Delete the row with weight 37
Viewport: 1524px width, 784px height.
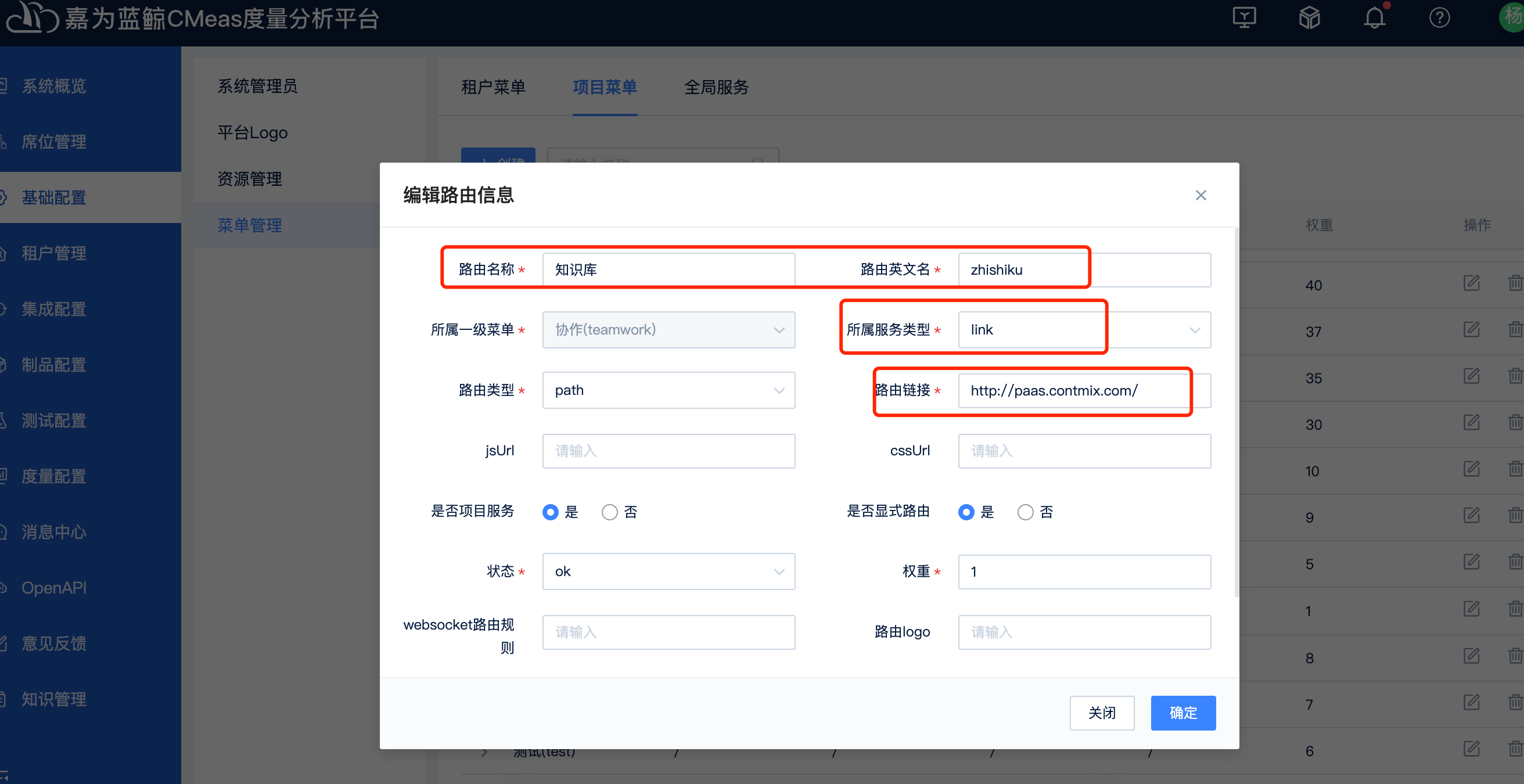(1515, 330)
